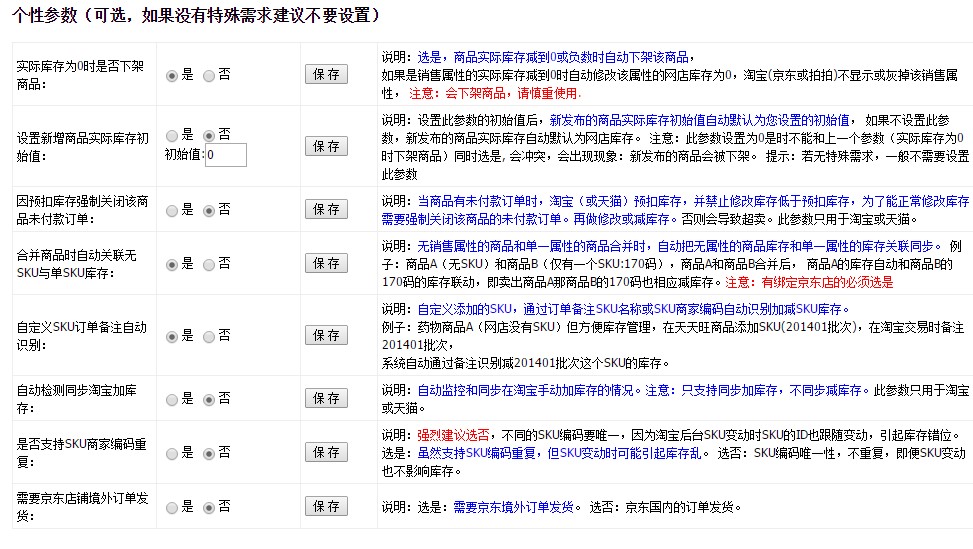Click 是 radio for 实际库存为0时是否下架商品
973x549 pixels.
click(x=172, y=75)
